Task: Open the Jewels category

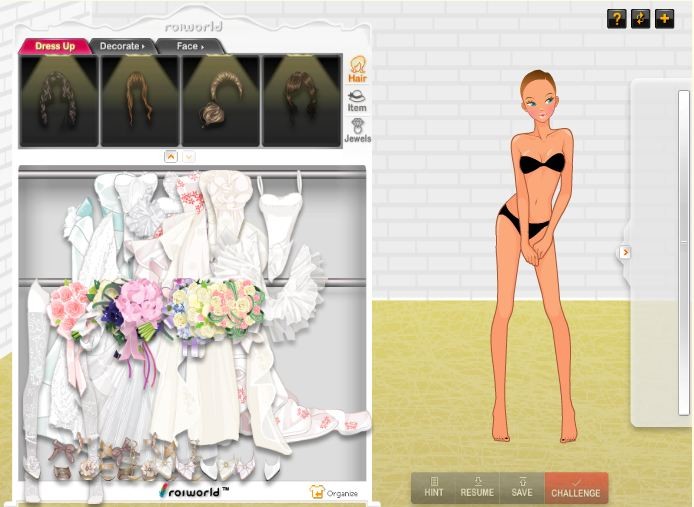Action: [x=357, y=131]
